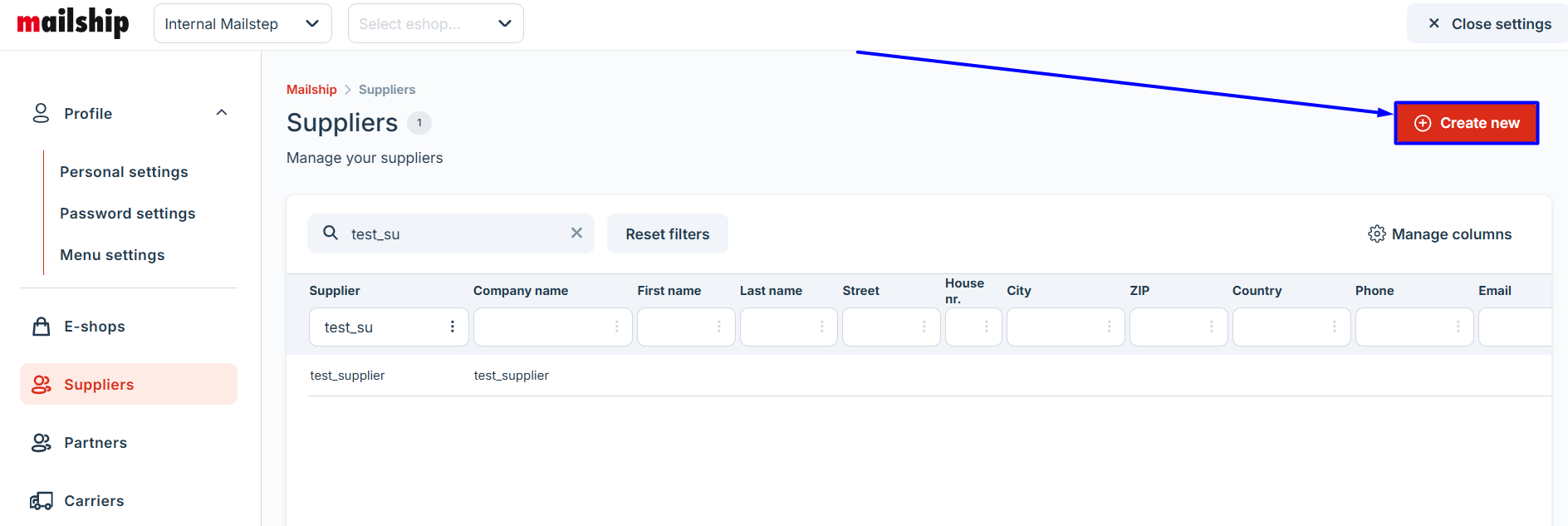Open City column filter options dots
This screenshot has width=1568, height=526.
pyautogui.click(x=1109, y=327)
